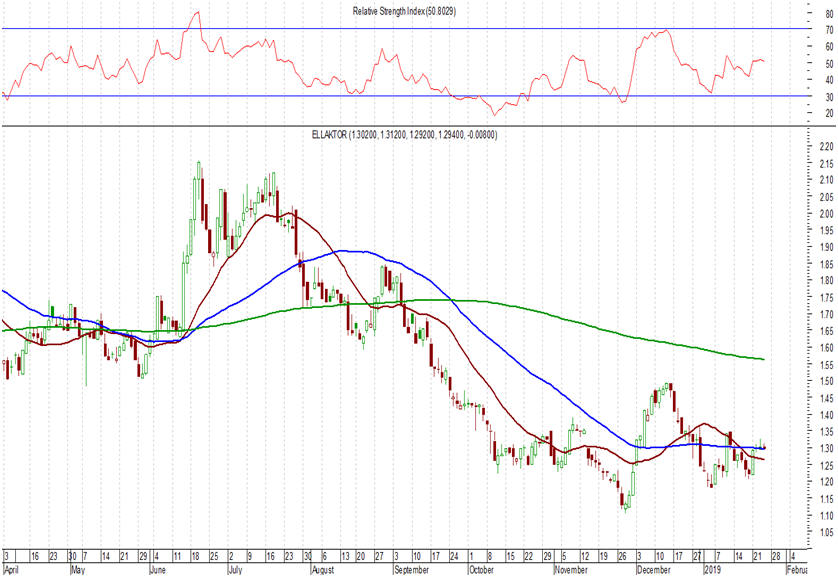838x577 pixels.
Task: Select the June label on the date axis
Action: (159, 569)
